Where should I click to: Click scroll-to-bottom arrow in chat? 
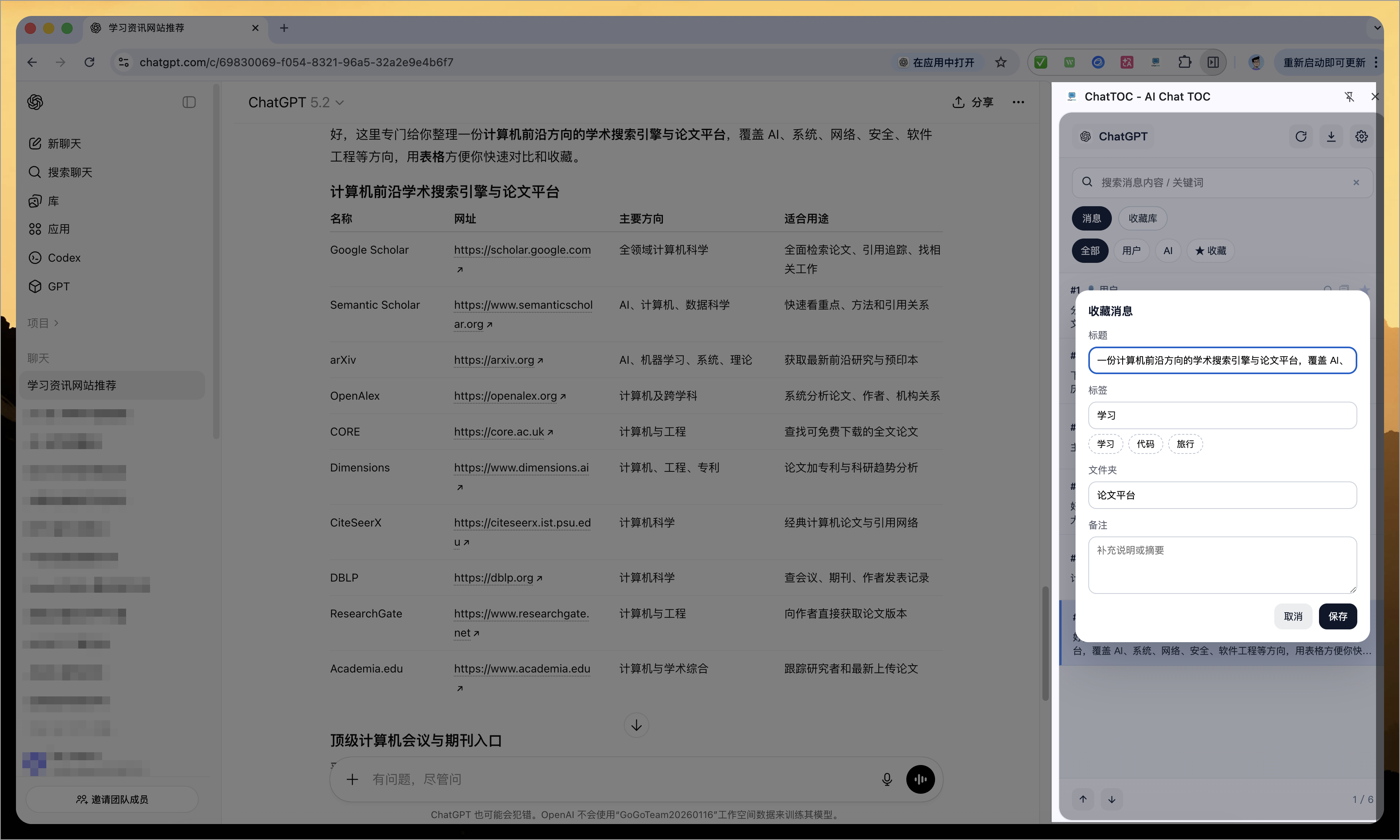(636, 725)
